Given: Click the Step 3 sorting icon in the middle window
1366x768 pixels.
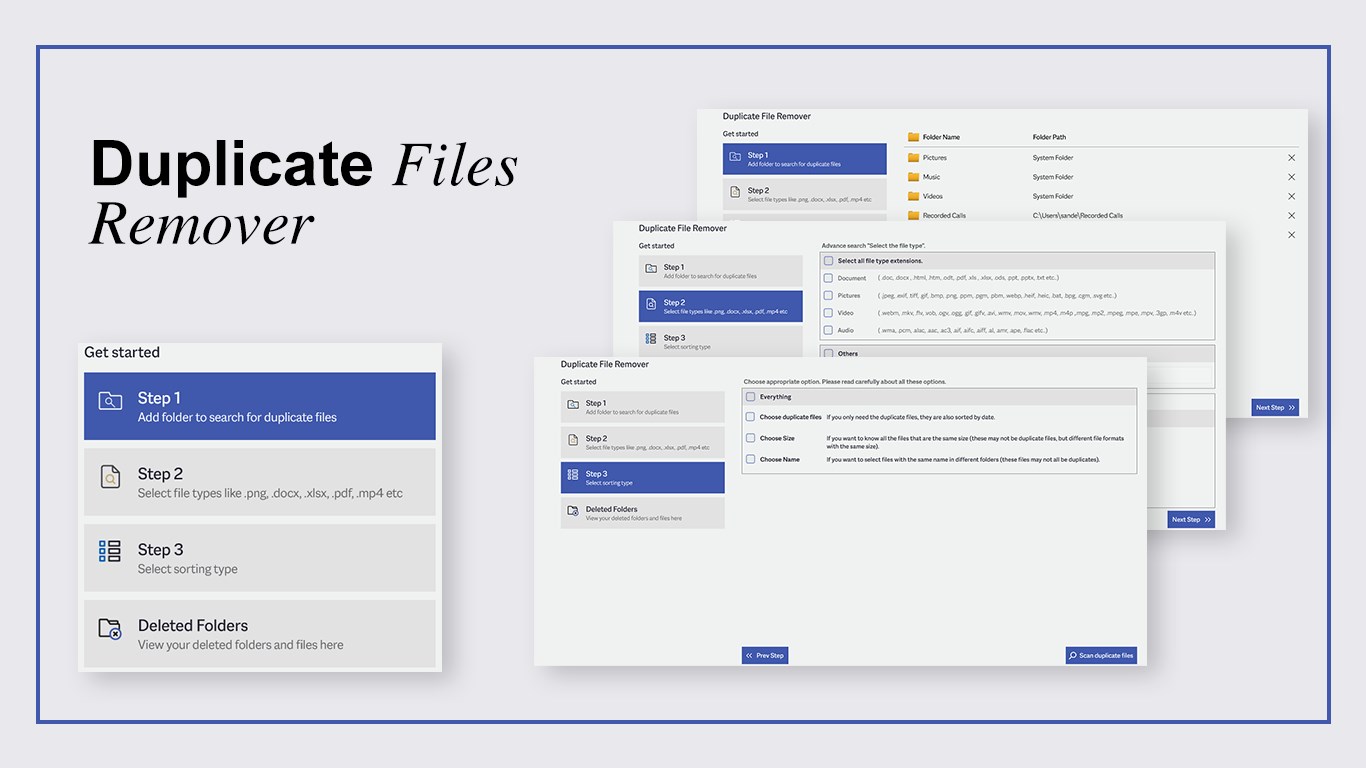Looking at the screenshot, I should tap(651, 338).
